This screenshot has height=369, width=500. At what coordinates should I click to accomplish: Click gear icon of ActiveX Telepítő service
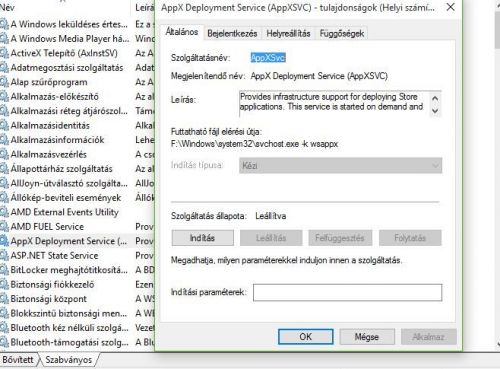4,53
